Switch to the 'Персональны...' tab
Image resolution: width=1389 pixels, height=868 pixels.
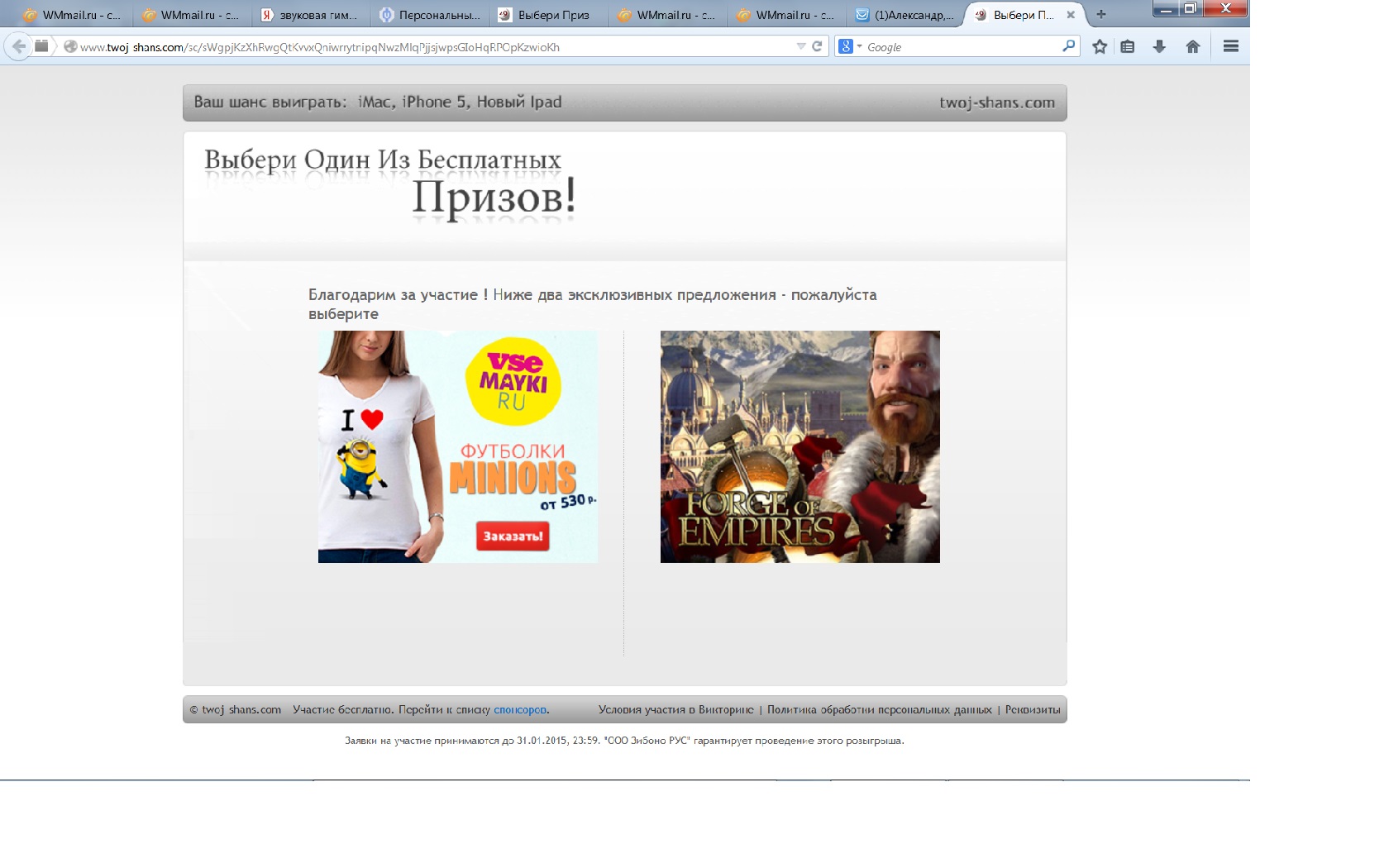429,15
